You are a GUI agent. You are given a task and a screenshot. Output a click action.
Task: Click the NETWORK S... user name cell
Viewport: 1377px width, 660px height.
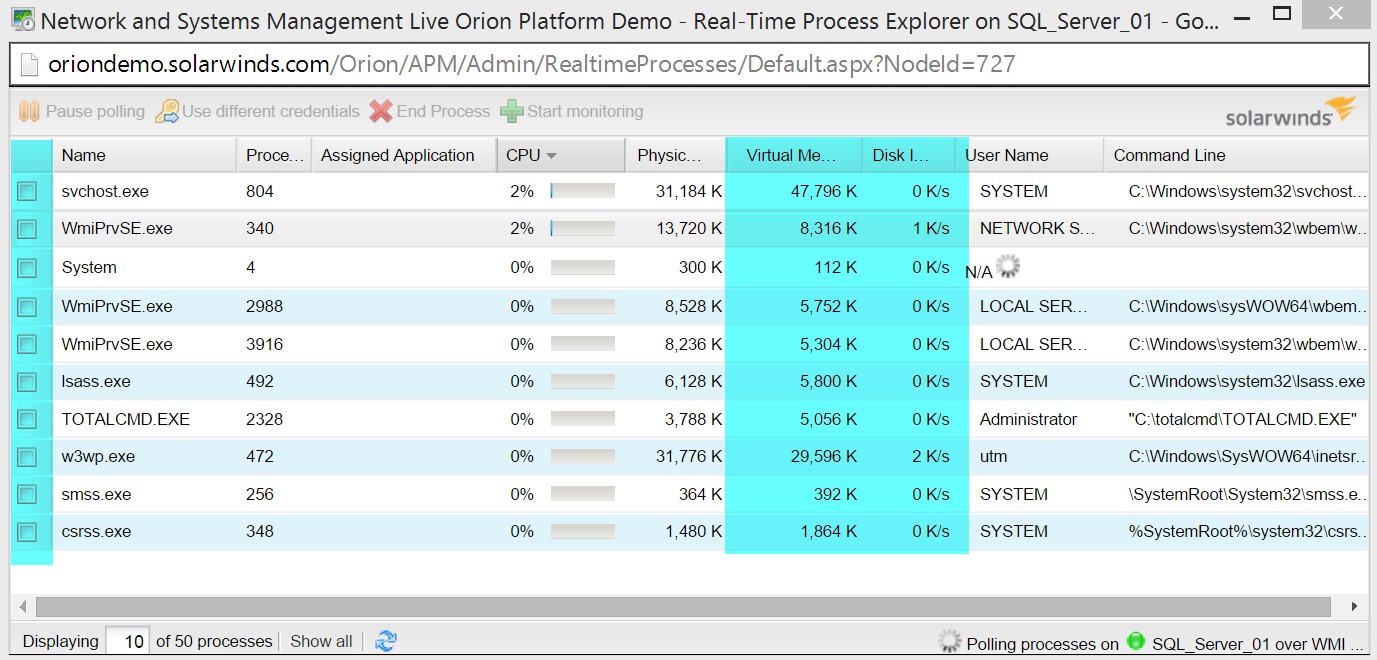coord(1037,228)
